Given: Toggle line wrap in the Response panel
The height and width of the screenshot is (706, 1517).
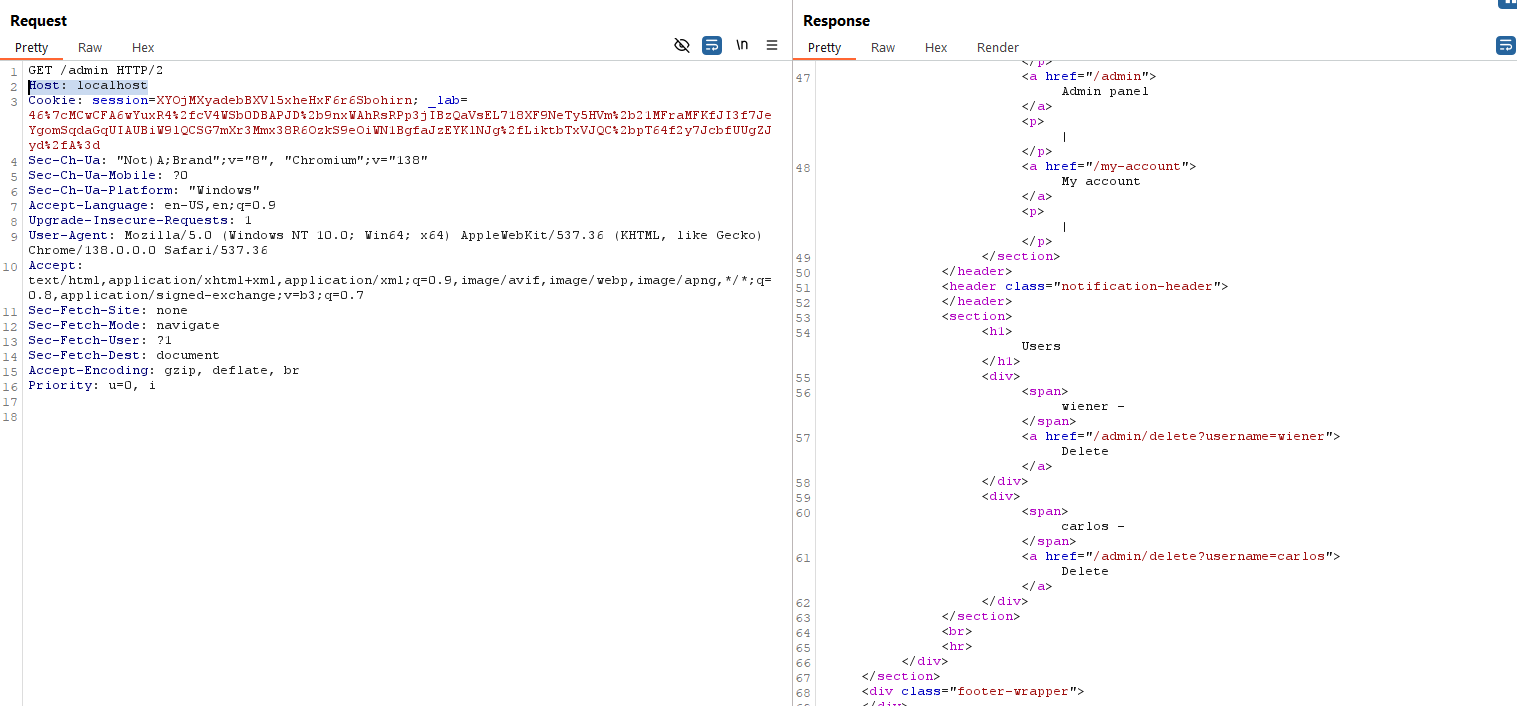Looking at the screenshot, I should pyautogui.click(x=1505, y=45).
